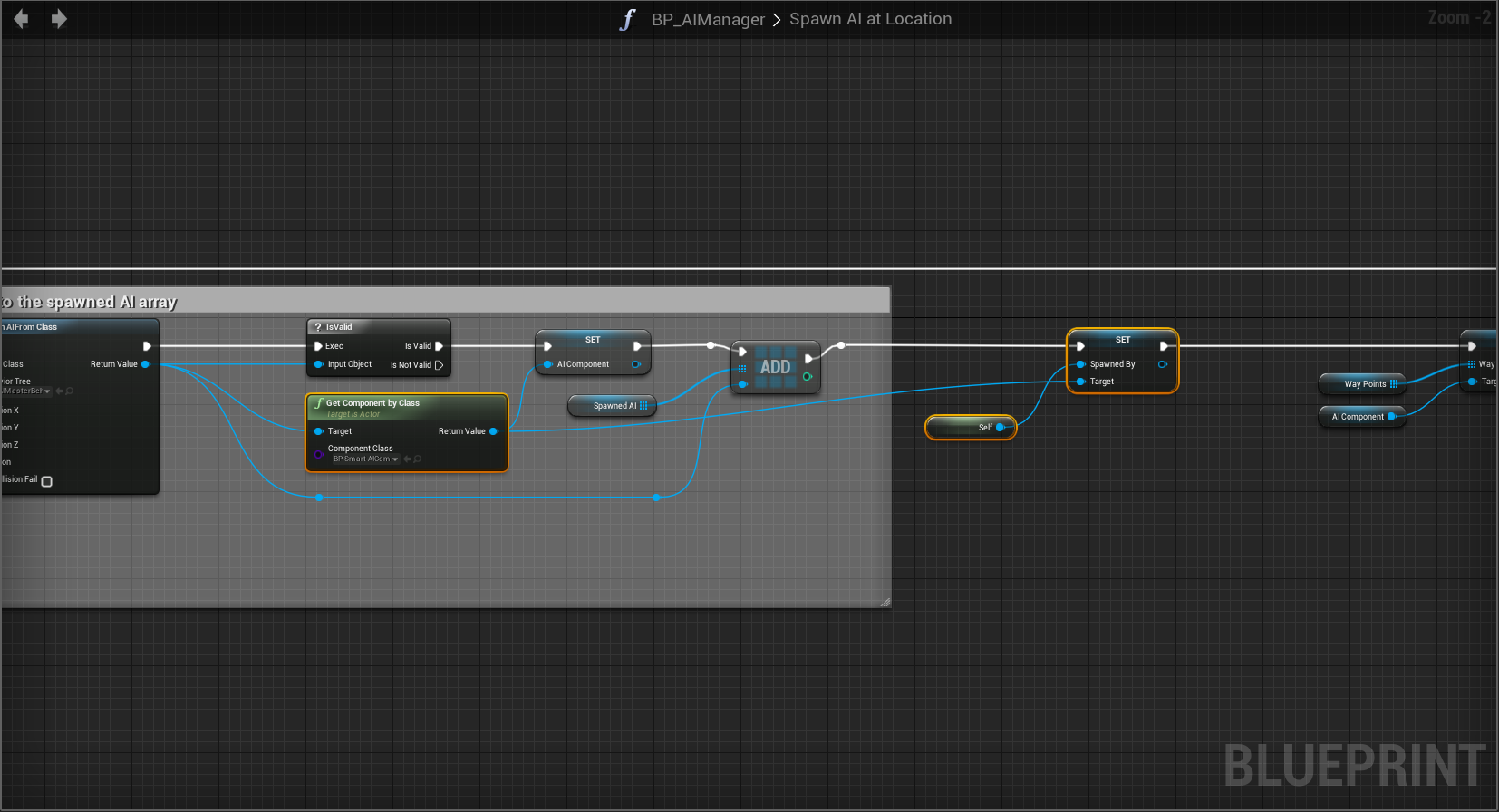Click the Way Points array pin icon
Image resolution: width=1499 pixels, height=812 pixels.
(x=1394, y=384)
